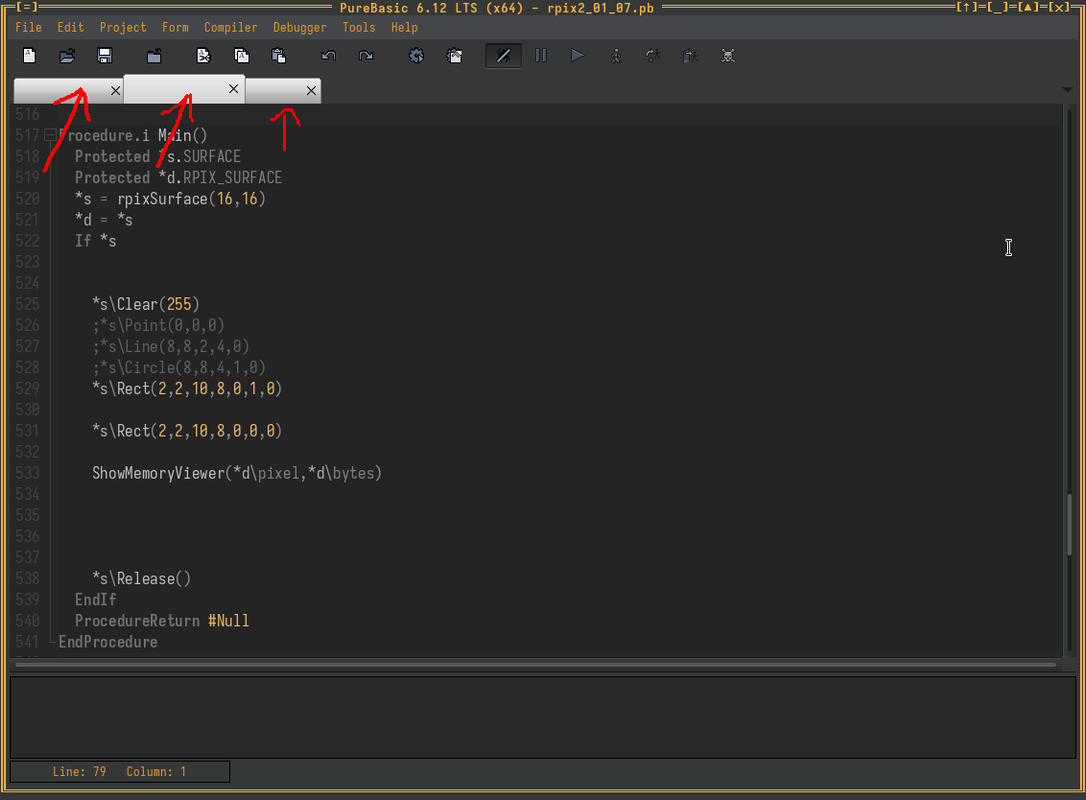
Task: Undo the last edit via toolbar arrow
Action: 328,56
